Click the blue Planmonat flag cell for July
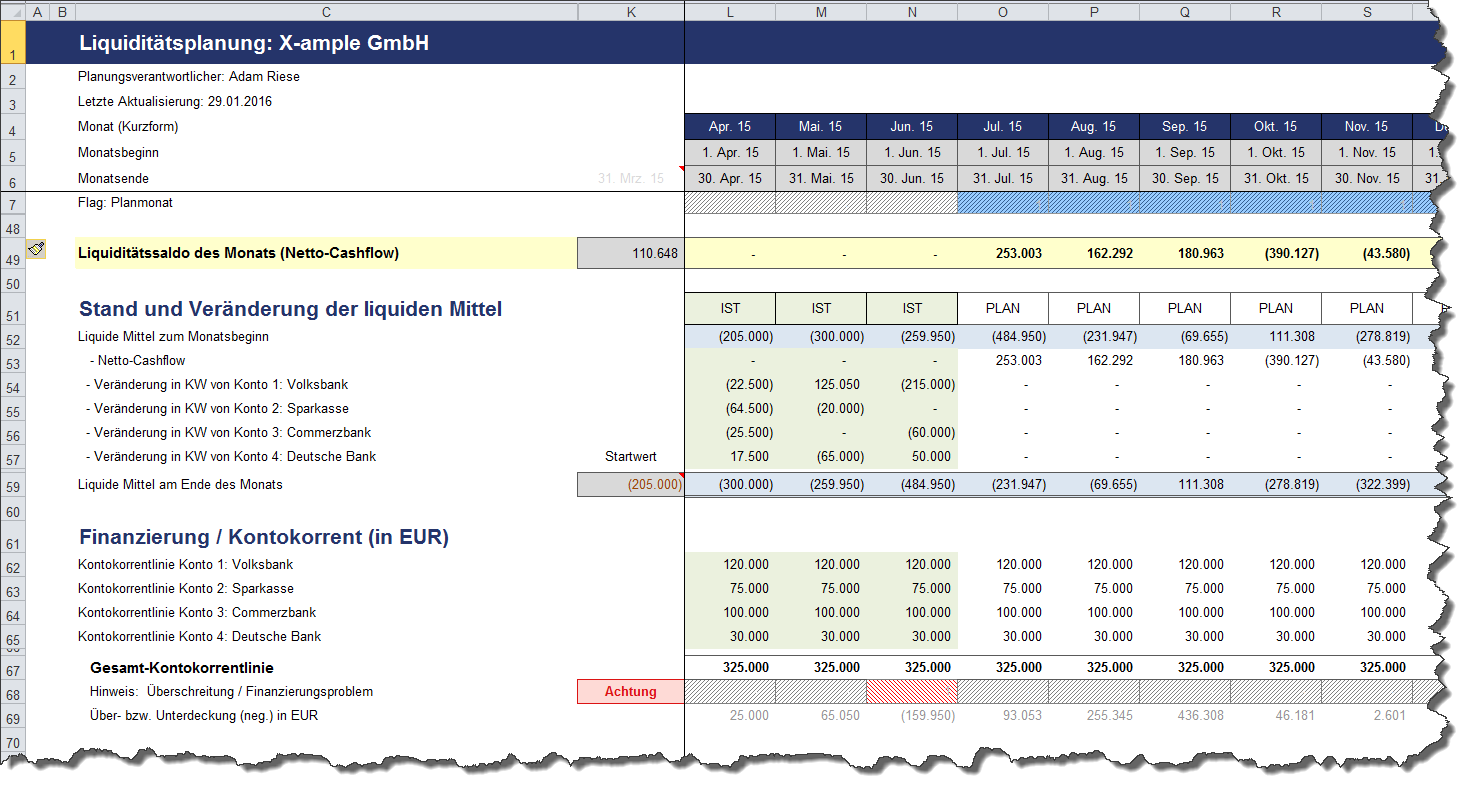 [1002, 203]
